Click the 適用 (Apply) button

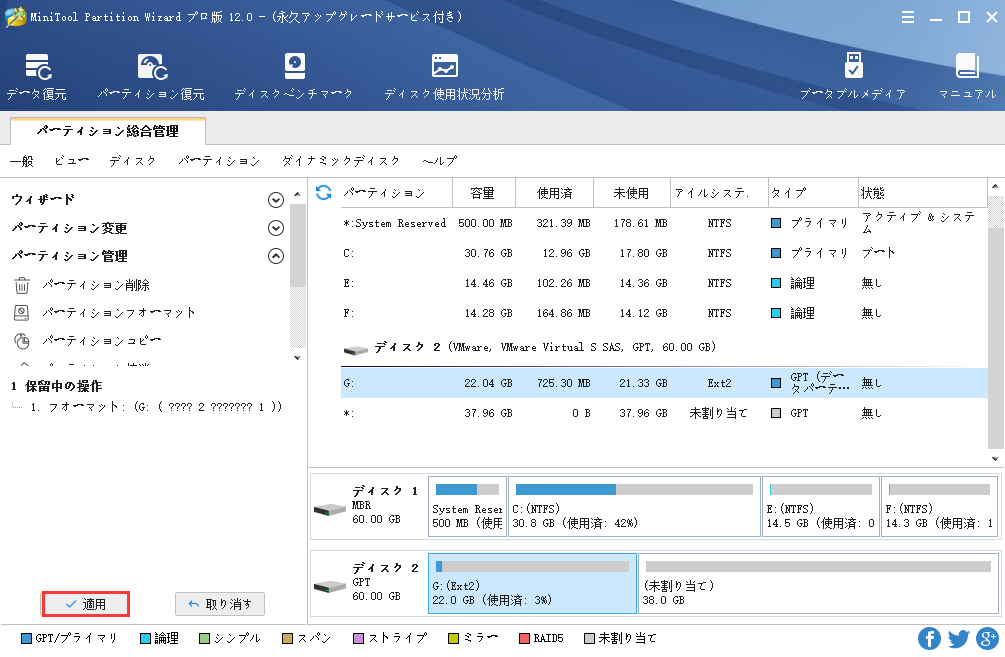[x=85, y=604]
